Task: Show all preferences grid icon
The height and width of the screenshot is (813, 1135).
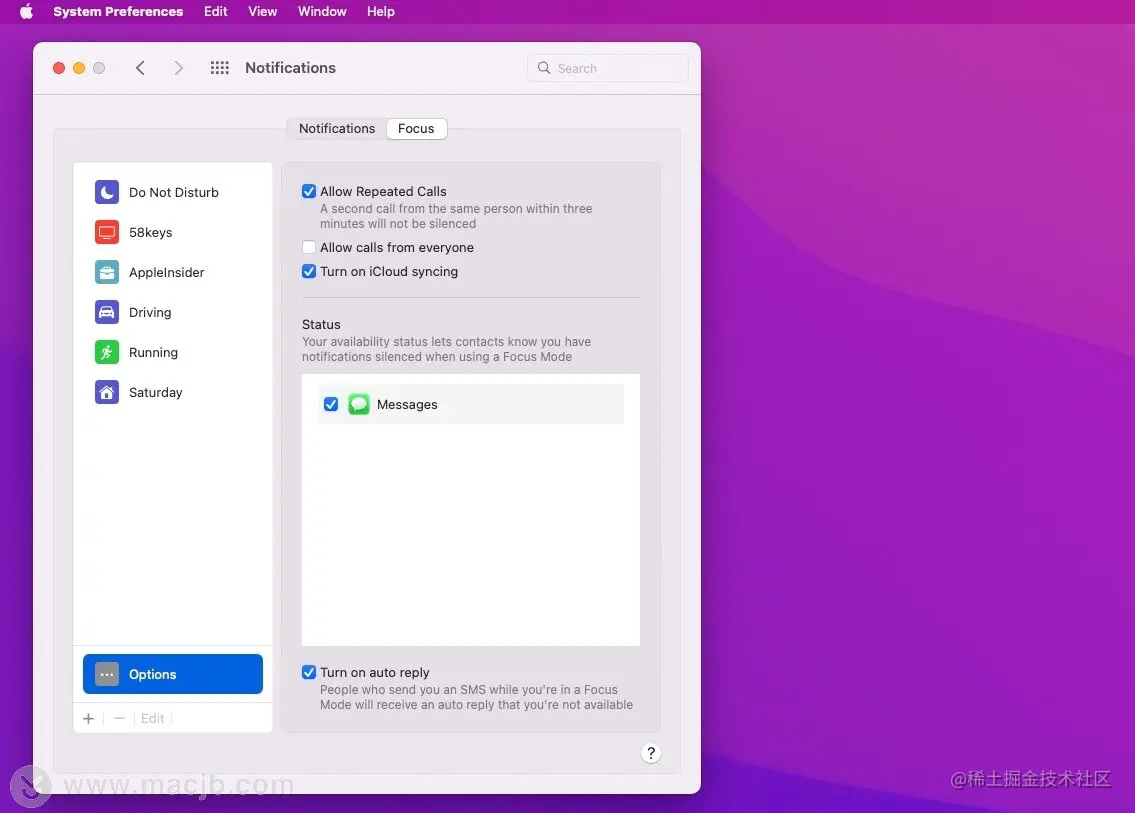Action: coord(219,68)
